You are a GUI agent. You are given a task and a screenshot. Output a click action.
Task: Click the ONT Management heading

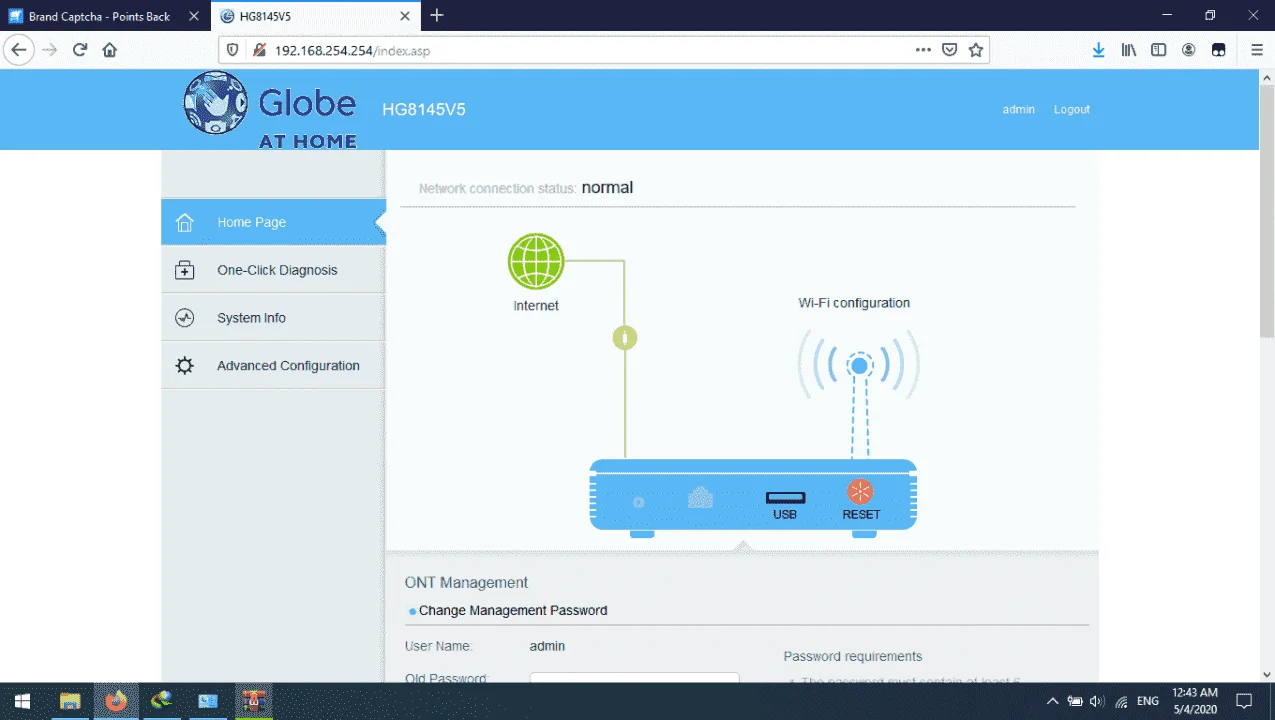466,582
